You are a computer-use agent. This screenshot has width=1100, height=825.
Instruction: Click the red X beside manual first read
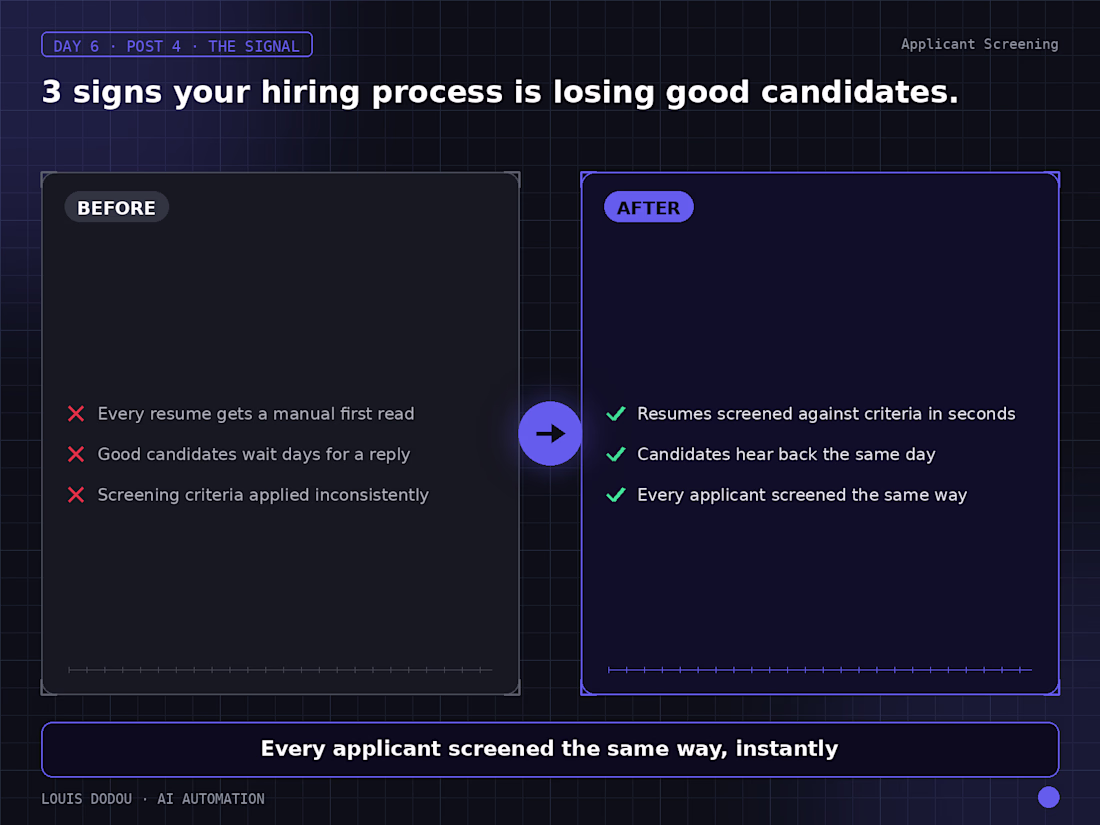click(x=76, y=414)
